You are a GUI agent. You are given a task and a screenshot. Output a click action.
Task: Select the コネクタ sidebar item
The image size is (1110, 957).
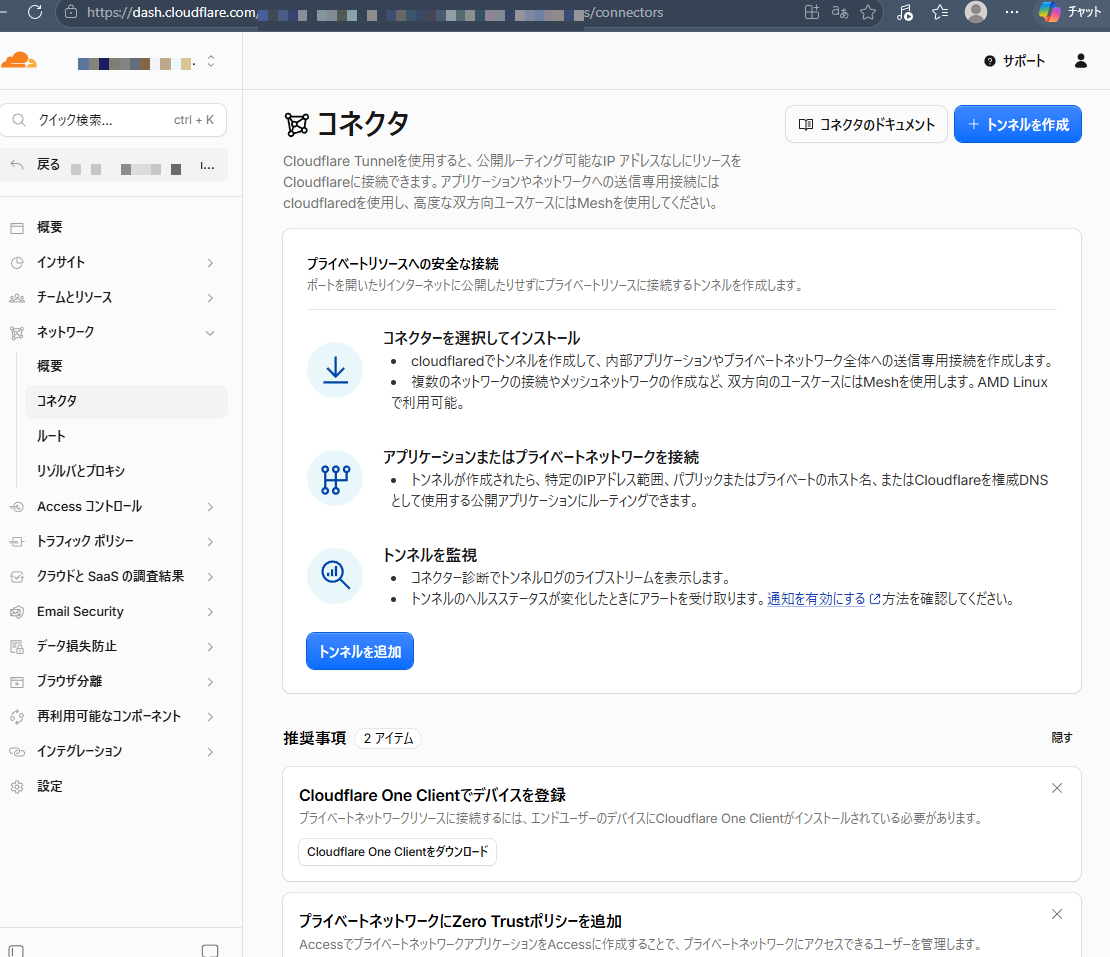coord(125,401)
